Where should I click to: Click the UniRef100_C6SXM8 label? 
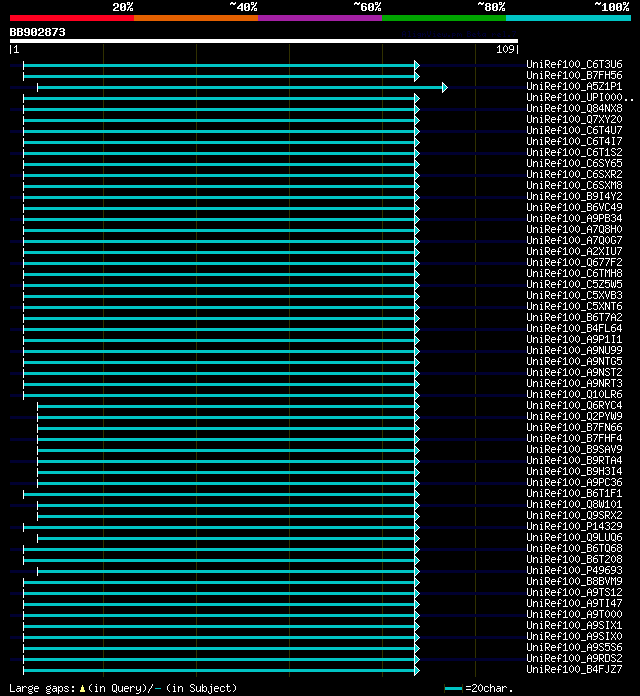click(x=574, y=185)
